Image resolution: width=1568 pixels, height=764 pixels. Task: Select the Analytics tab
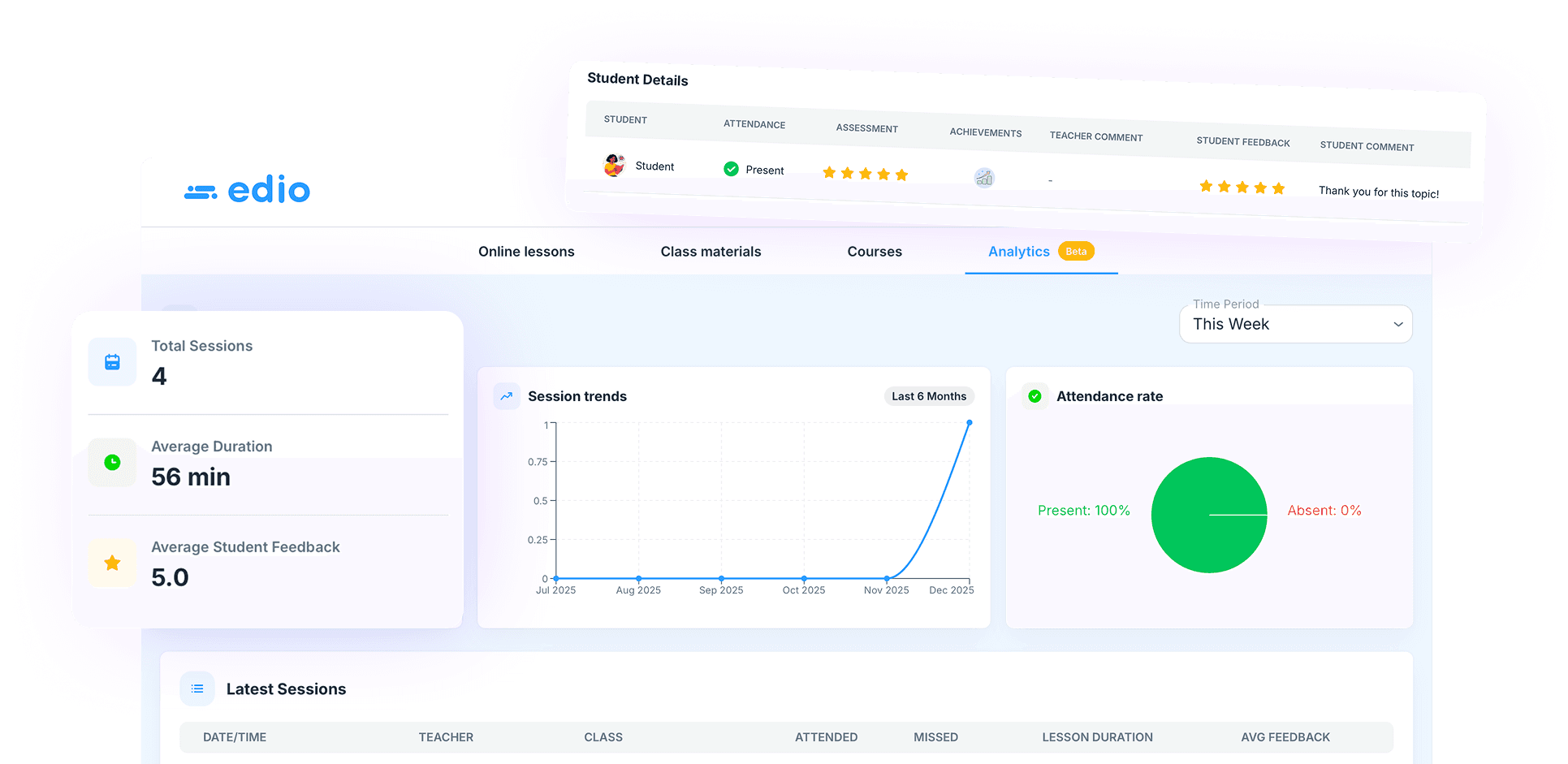tap(1019, 252)
